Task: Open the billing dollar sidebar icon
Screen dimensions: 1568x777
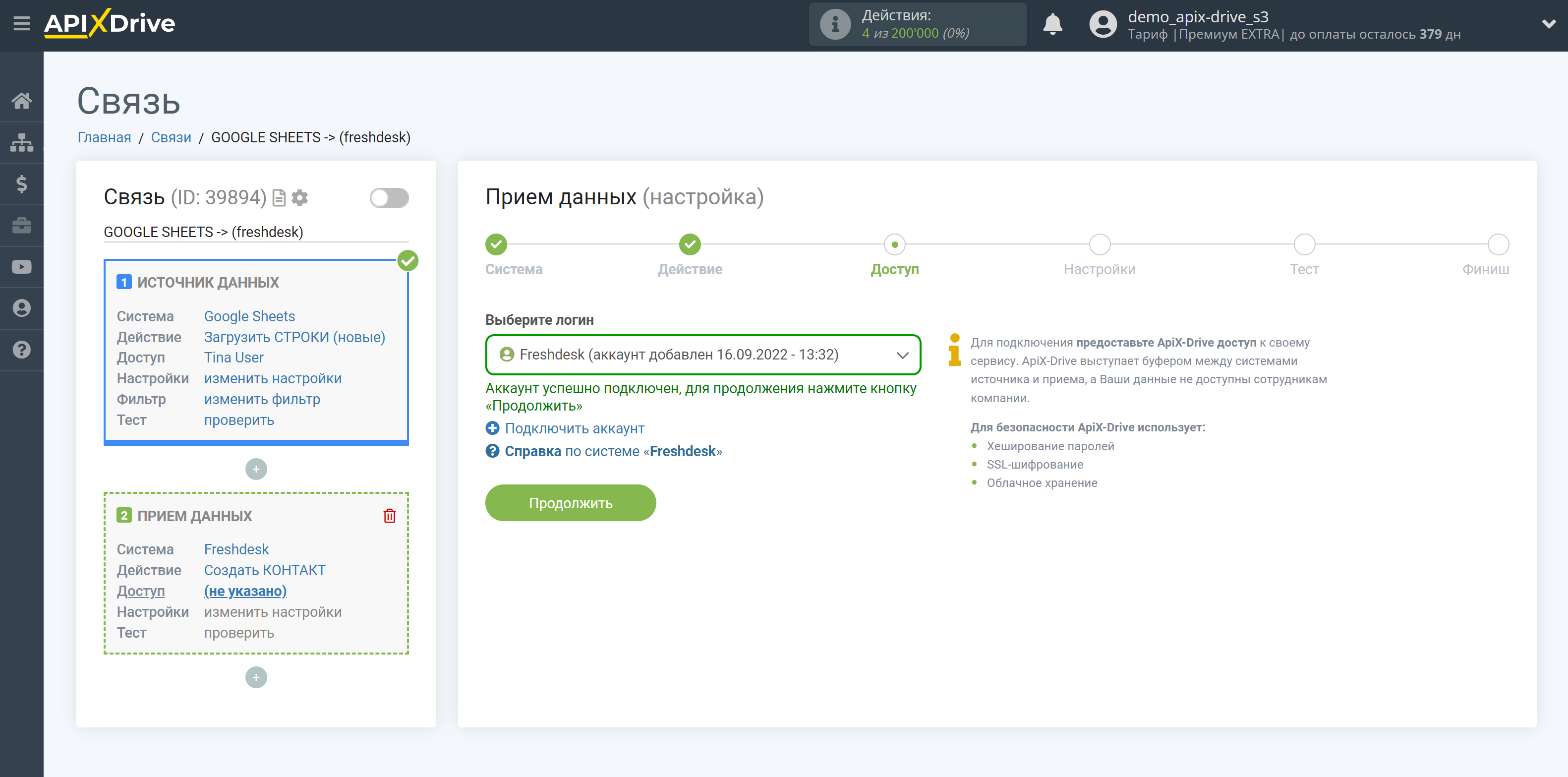Action: pos(21,184)
